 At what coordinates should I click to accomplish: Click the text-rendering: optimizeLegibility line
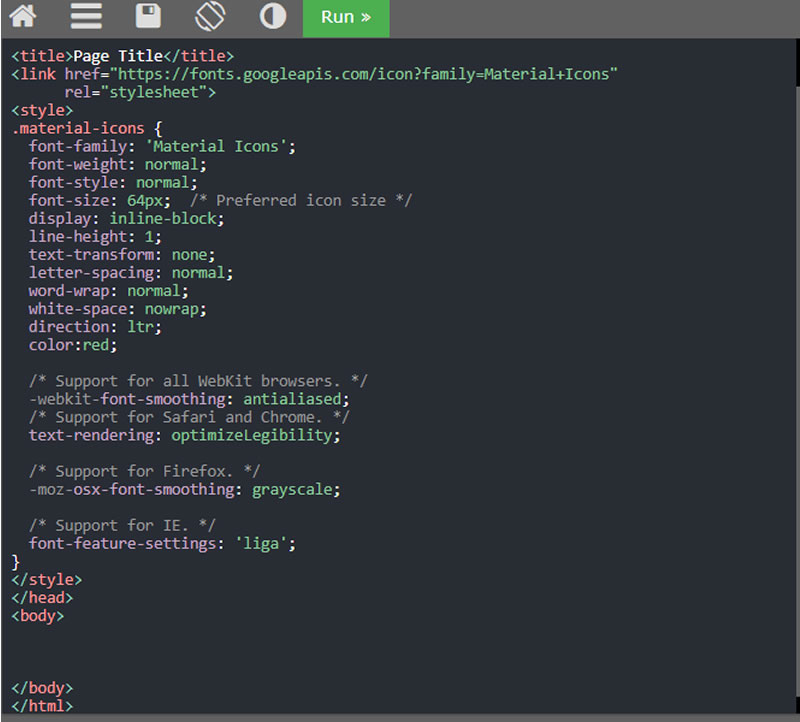pos(184,436)
